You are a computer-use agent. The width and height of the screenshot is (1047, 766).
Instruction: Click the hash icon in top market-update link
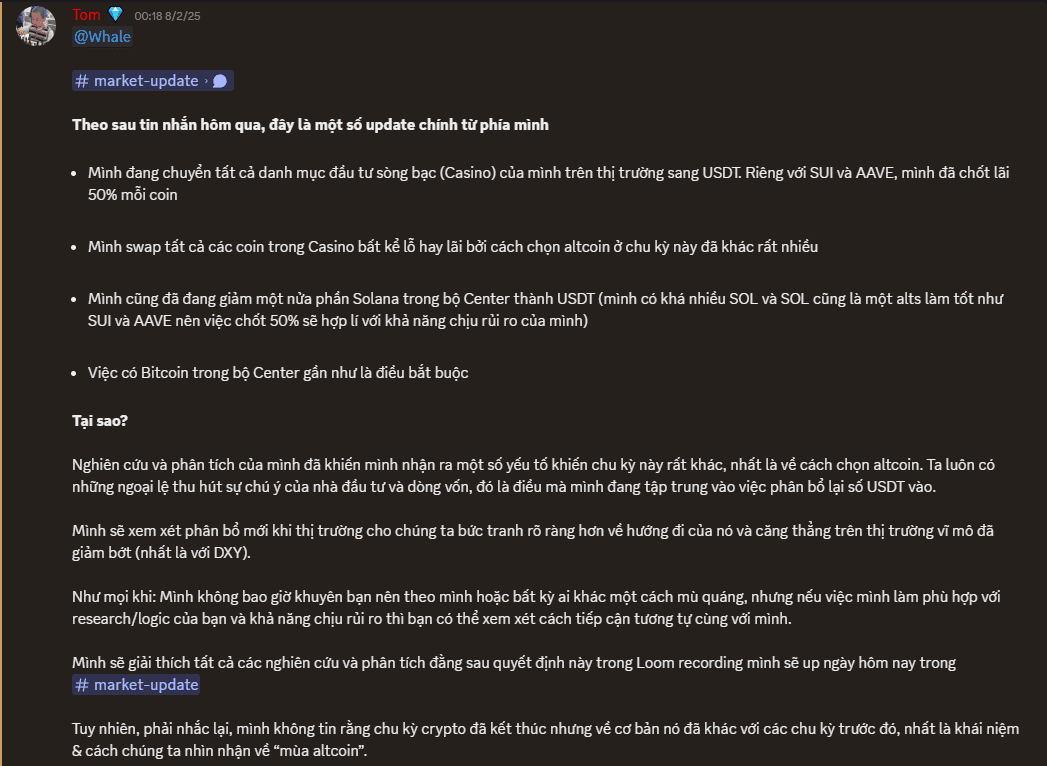(81, 81)
